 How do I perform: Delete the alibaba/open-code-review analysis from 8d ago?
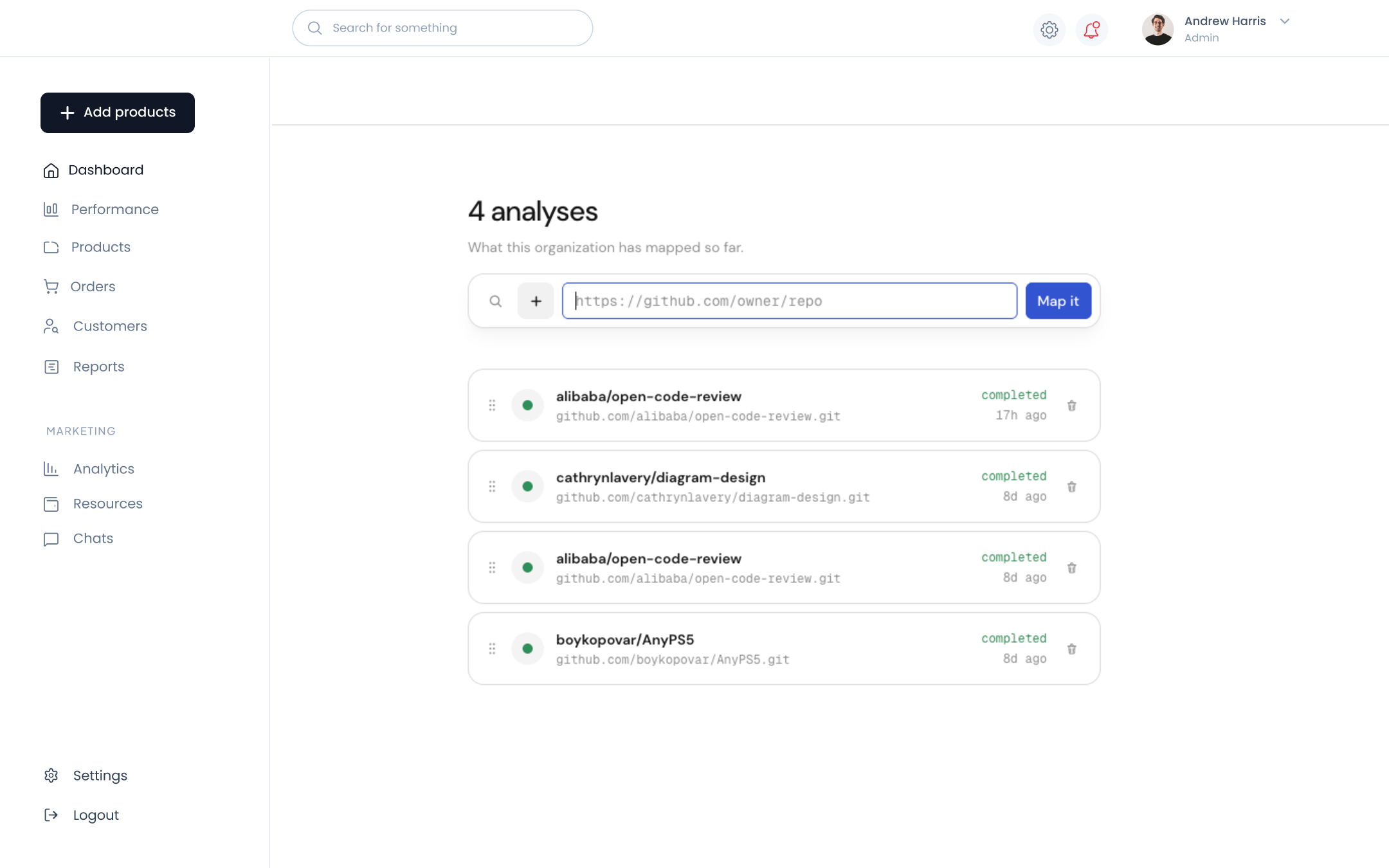coord(1072,568)
